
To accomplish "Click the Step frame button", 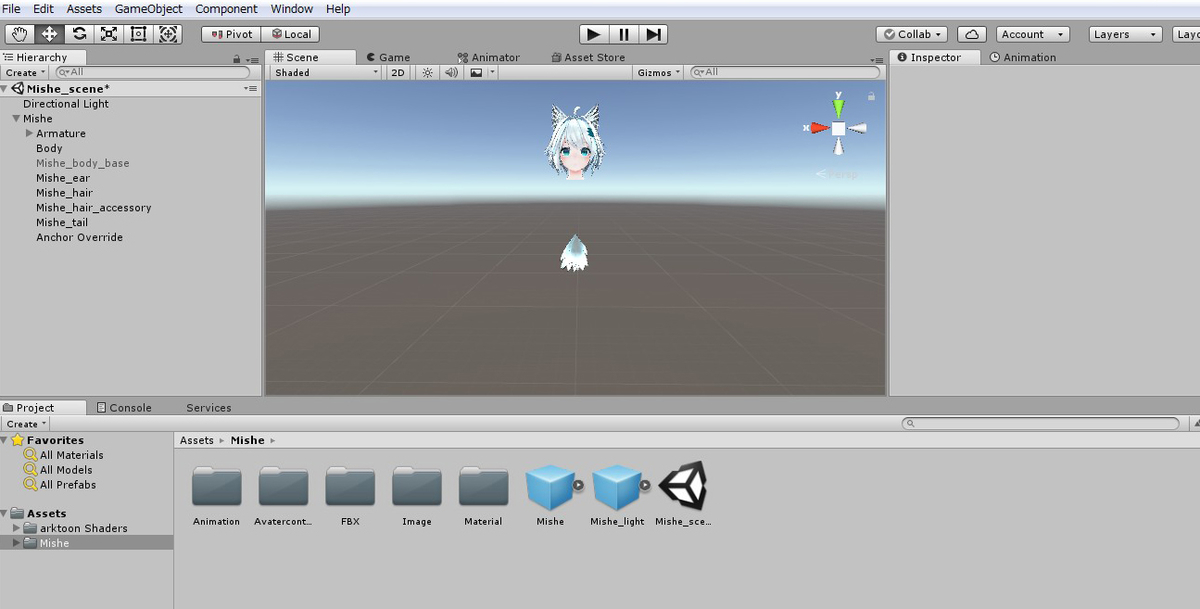I will coord(653,34).
